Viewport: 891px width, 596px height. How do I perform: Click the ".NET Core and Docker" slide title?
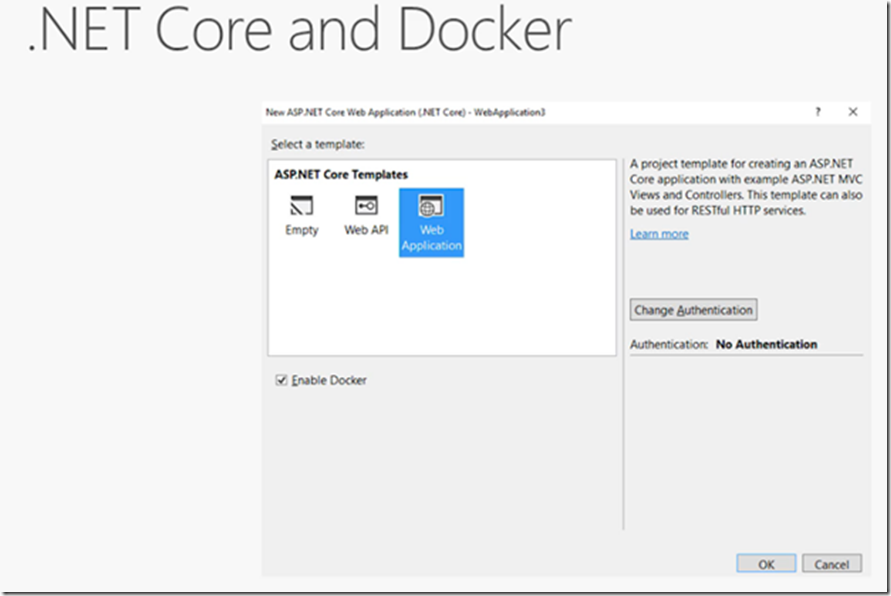coord(299,30)
